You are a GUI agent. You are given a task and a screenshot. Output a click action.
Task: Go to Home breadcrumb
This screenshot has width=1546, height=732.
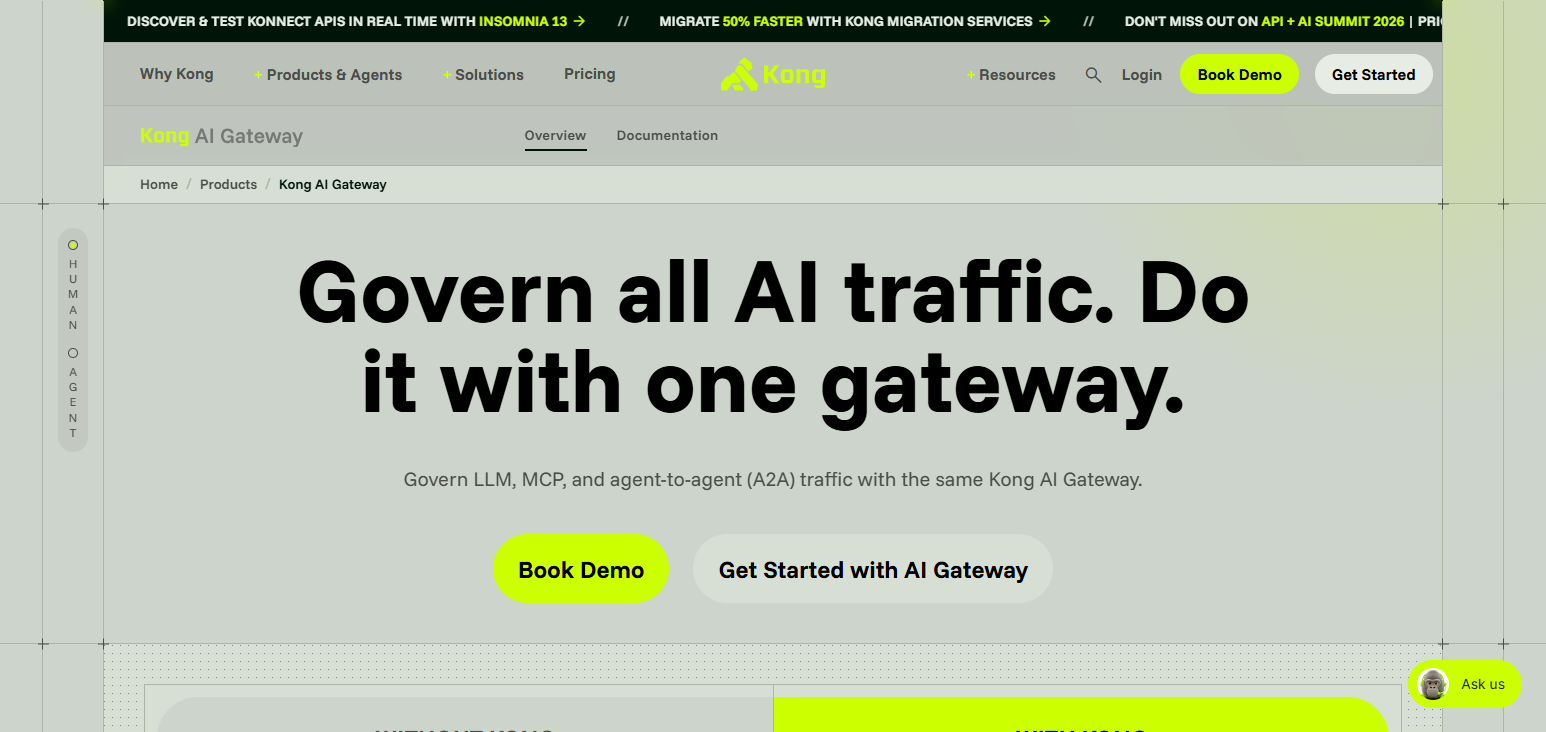coord(159,185)
